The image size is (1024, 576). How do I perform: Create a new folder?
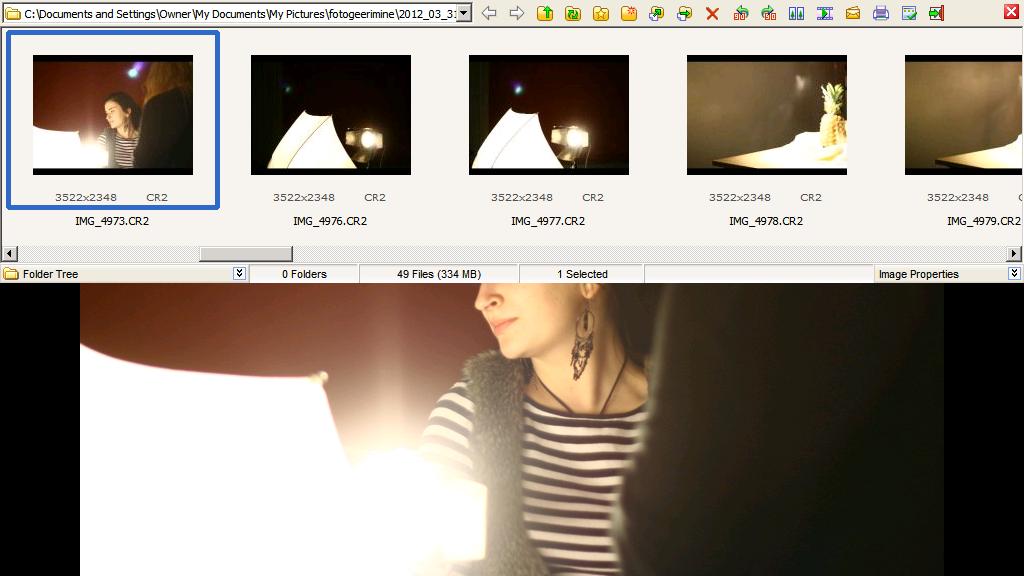(x=629, y=13)
